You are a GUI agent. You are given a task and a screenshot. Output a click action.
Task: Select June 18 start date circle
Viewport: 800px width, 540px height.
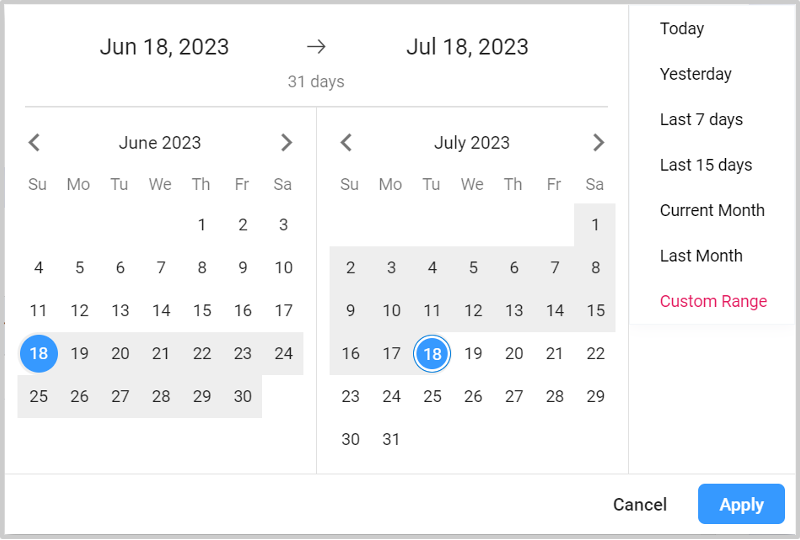(x=39, y=353)
